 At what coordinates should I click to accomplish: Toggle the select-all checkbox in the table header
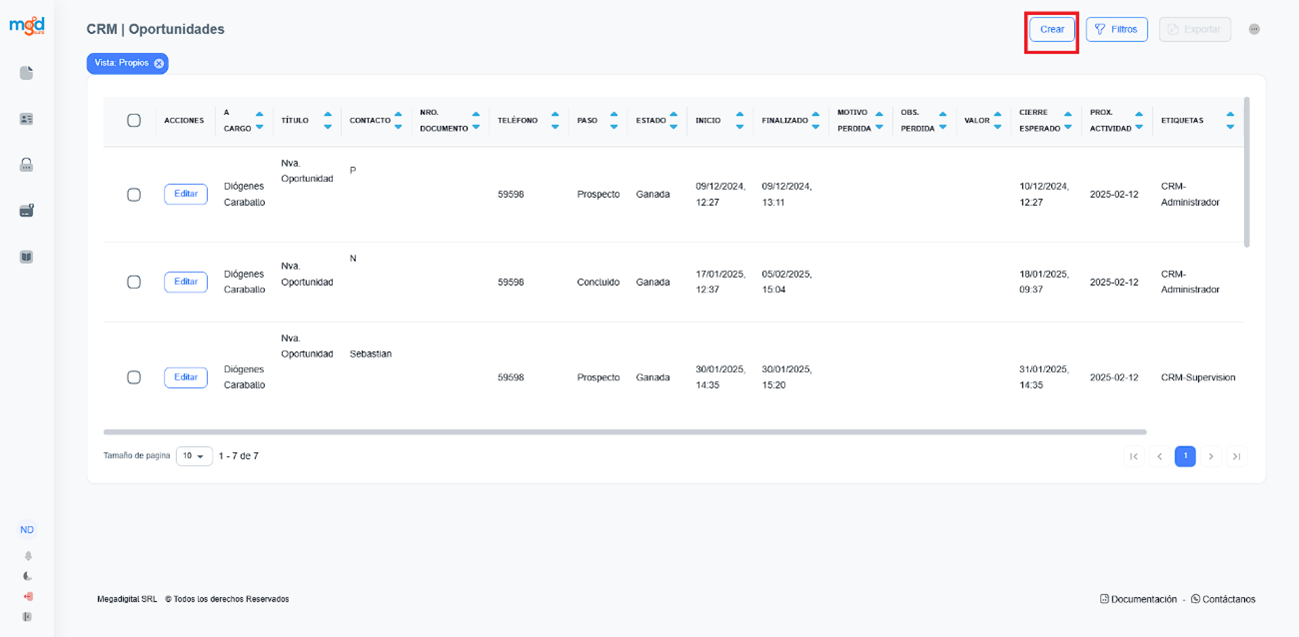click(134, 121)
